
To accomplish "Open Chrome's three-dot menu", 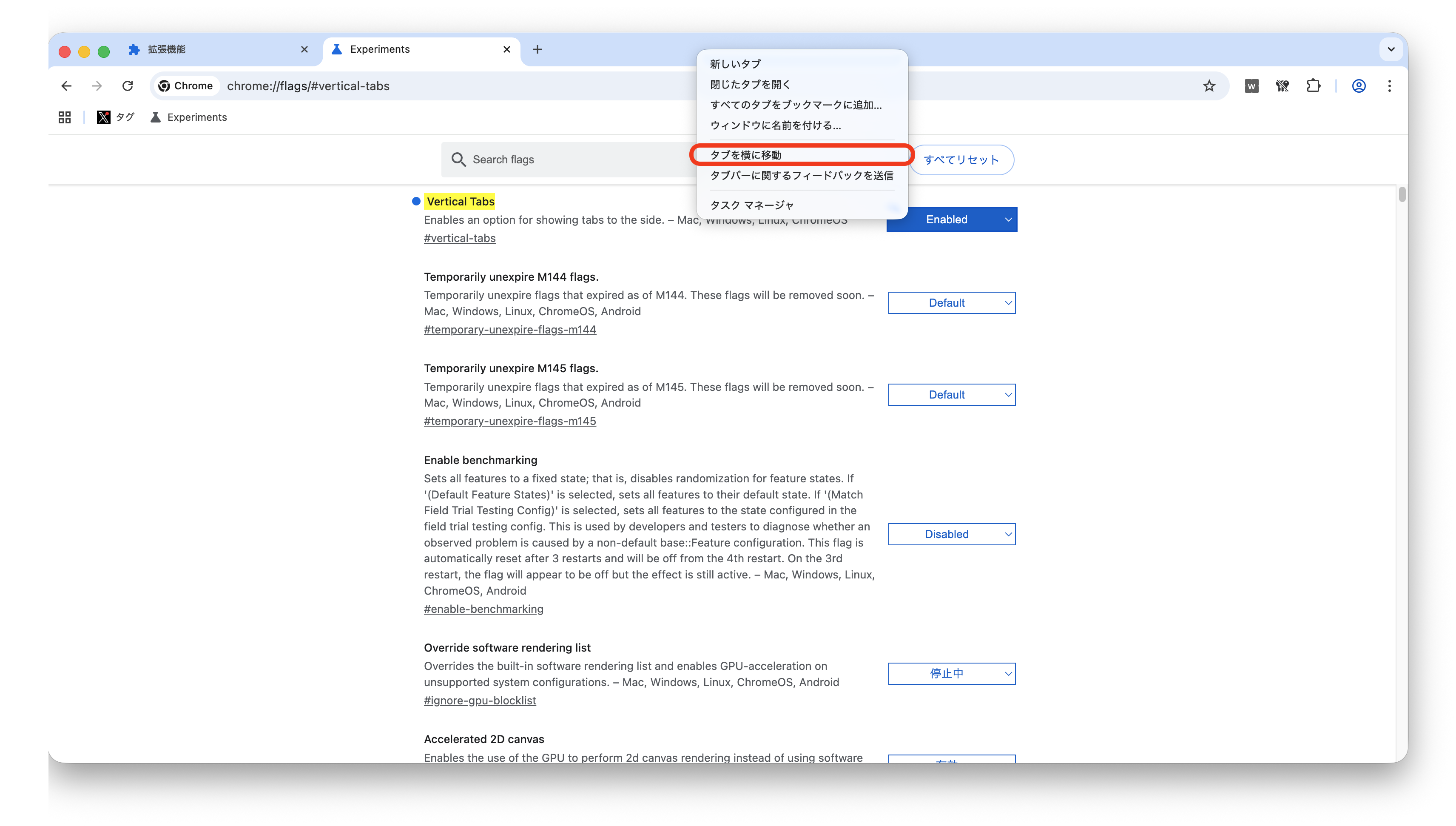I will pos(1389,85).
